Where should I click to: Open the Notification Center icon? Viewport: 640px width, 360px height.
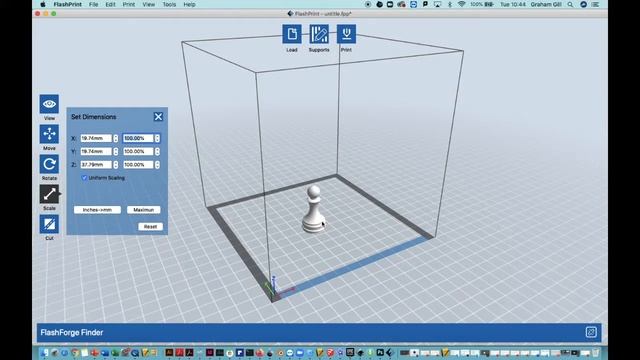(596, 4)
